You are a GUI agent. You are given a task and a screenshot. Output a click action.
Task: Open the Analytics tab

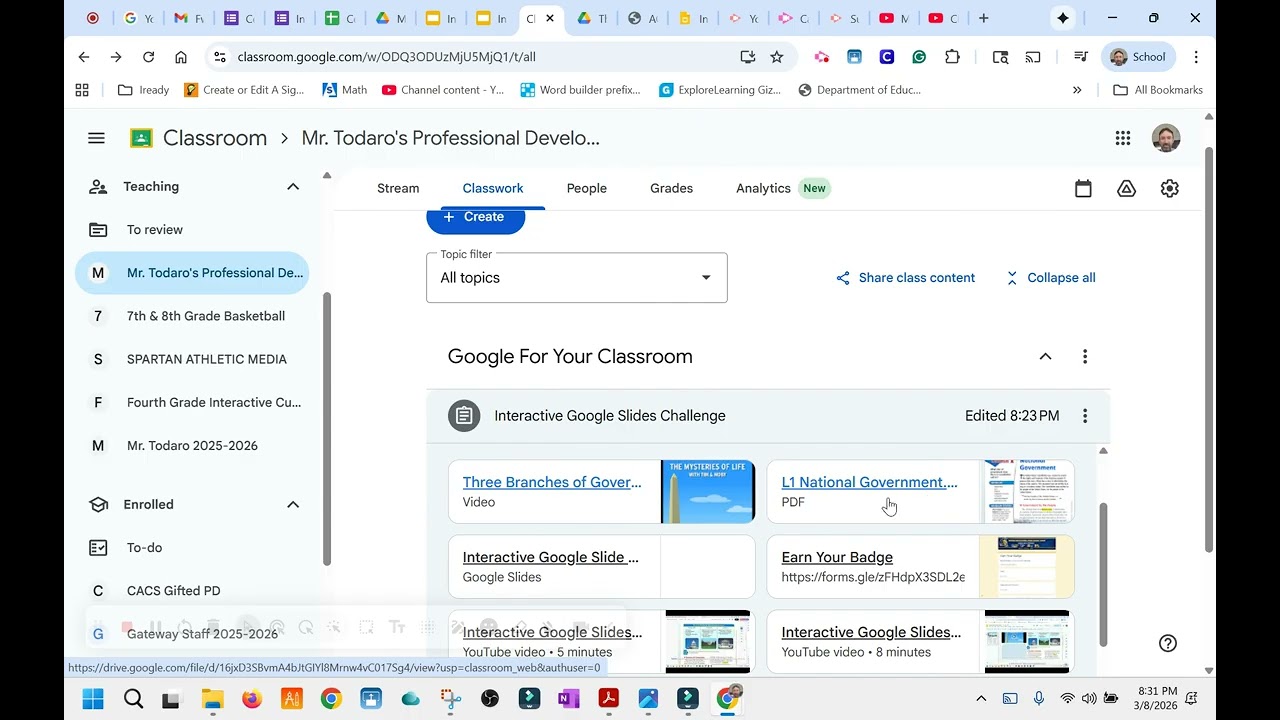pyautogui.click(x=783, y=188)
